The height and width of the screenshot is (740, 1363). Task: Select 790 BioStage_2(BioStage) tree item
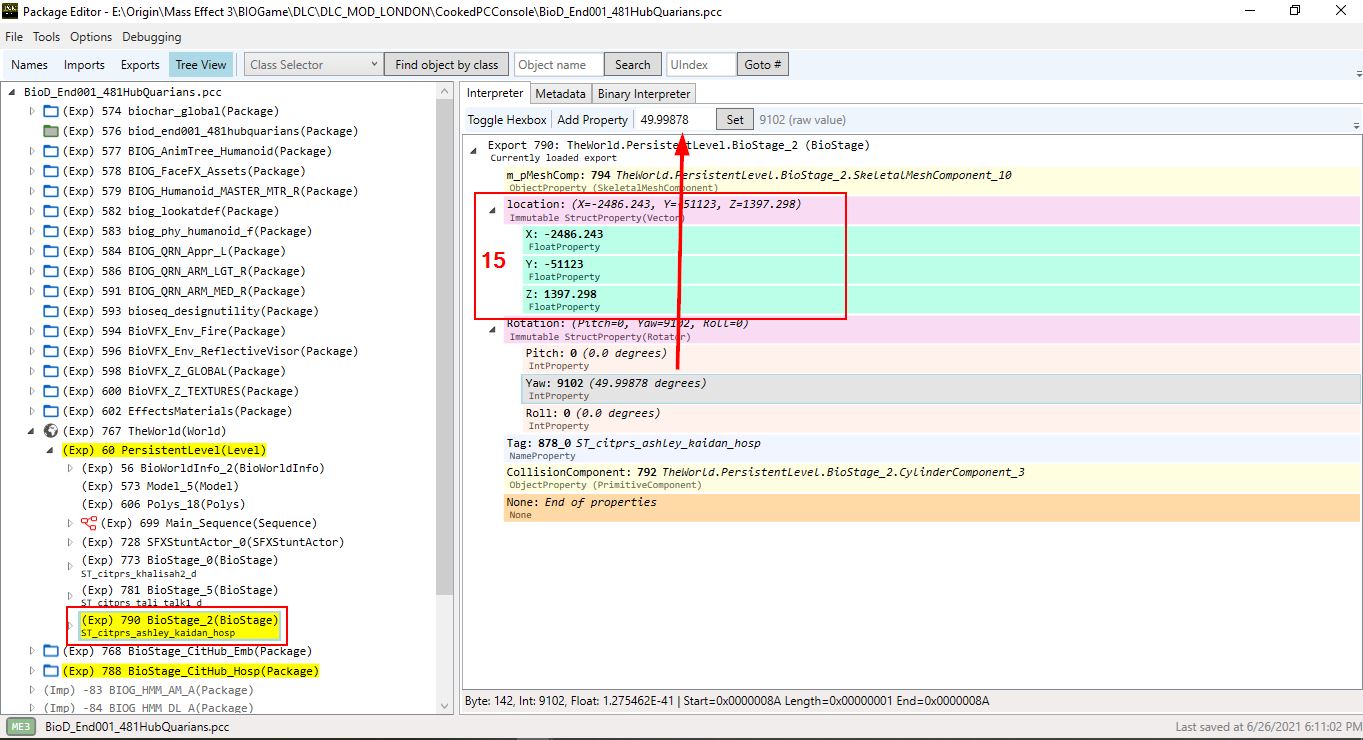click(180, 626)
